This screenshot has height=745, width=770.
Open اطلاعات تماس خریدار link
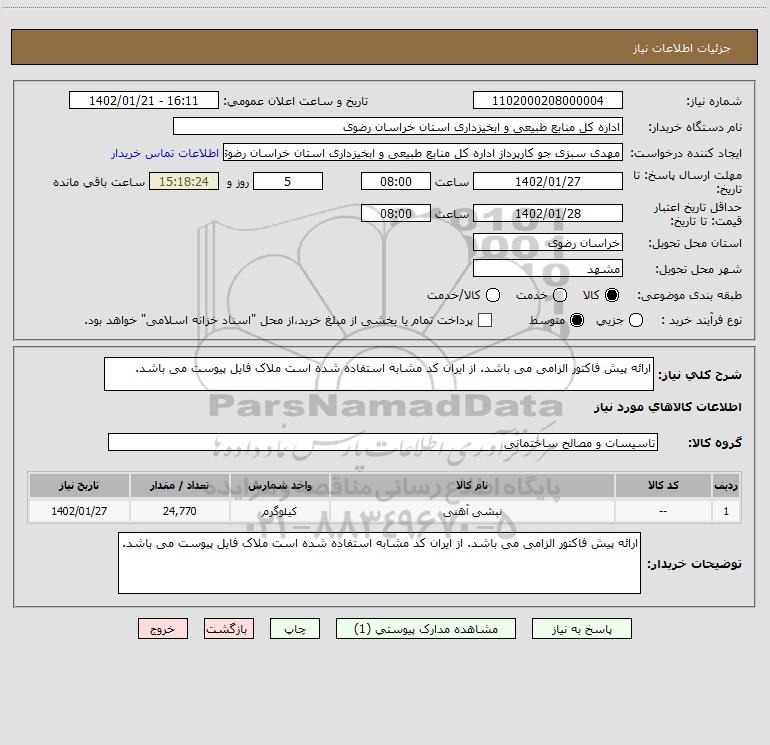tap(165, 153)
